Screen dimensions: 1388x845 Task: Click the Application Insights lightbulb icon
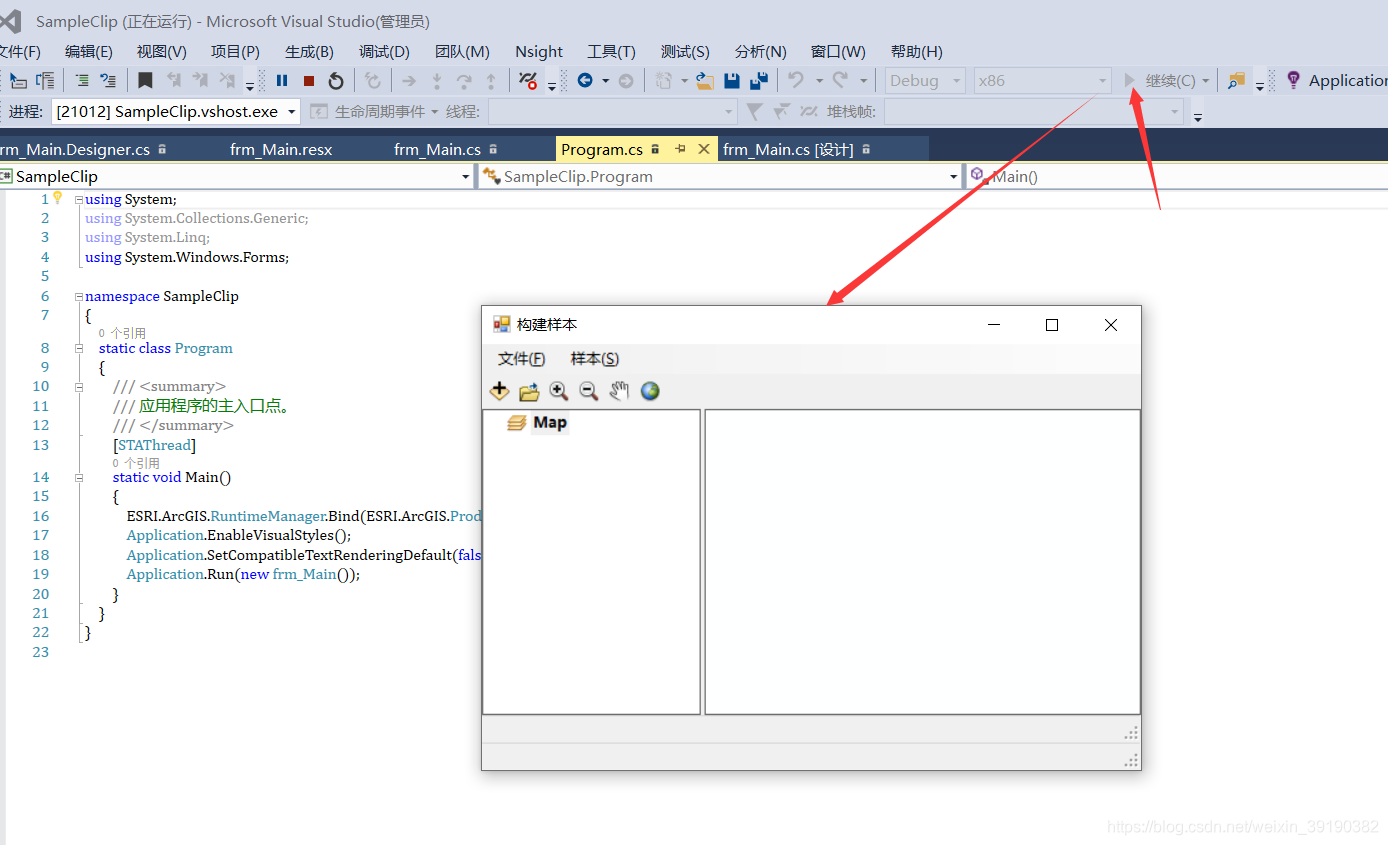click(1294, 80)
